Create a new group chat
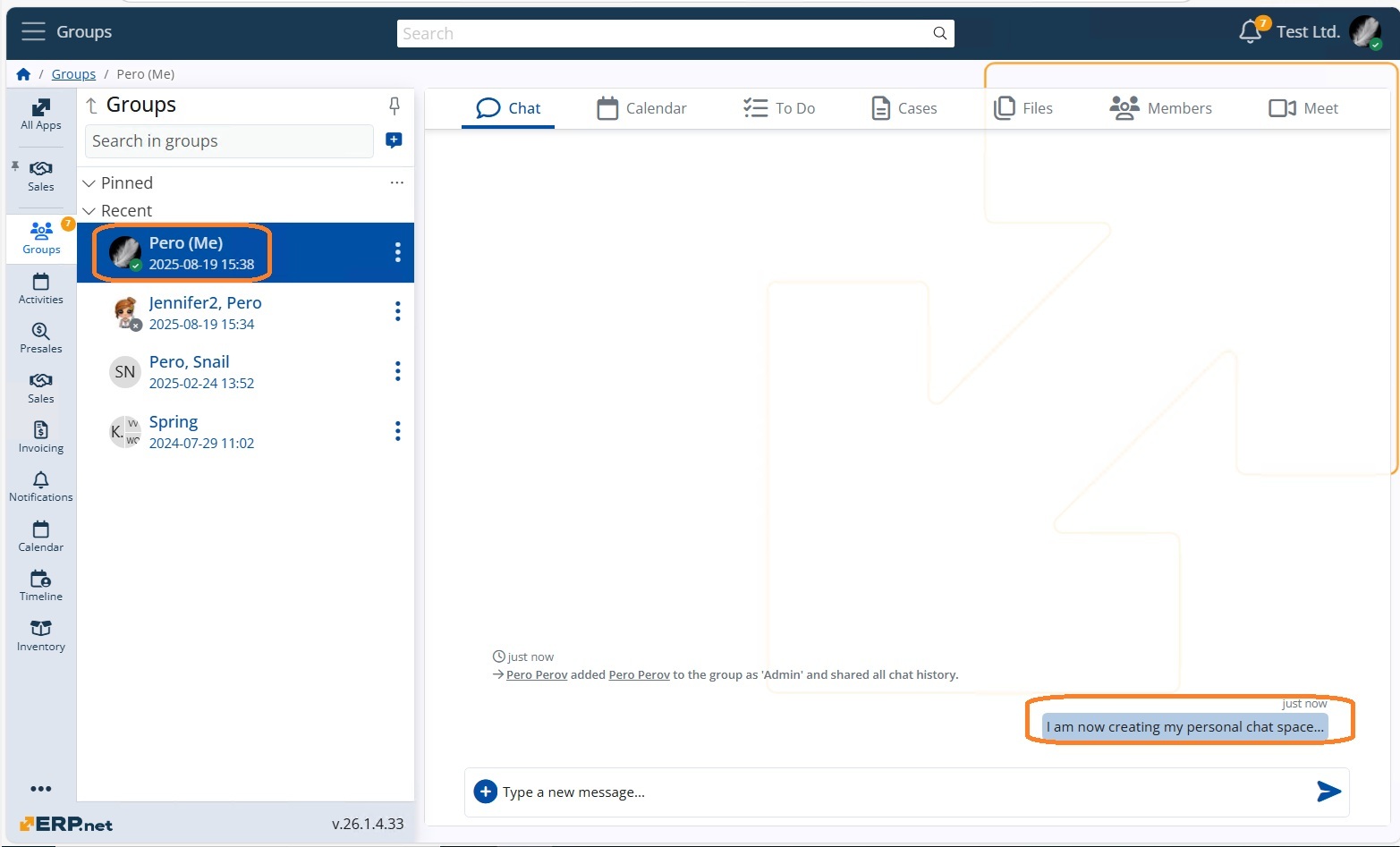The height and width of the screenshot is (847, 1400). [x=394, y=140]
